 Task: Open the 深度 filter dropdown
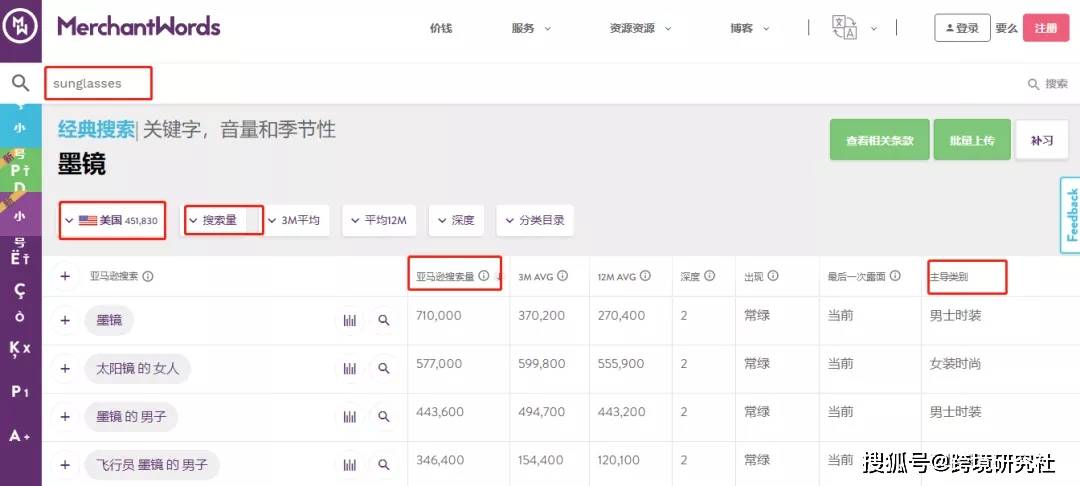[x=456, y=220]
